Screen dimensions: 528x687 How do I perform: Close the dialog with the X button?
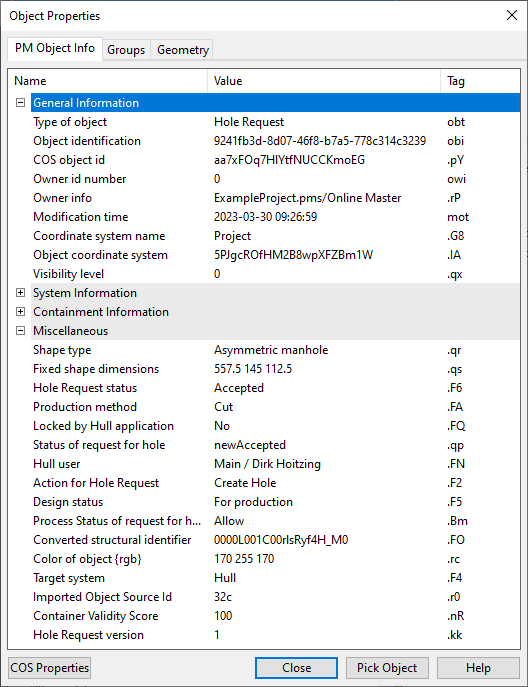tap(512, 15)
